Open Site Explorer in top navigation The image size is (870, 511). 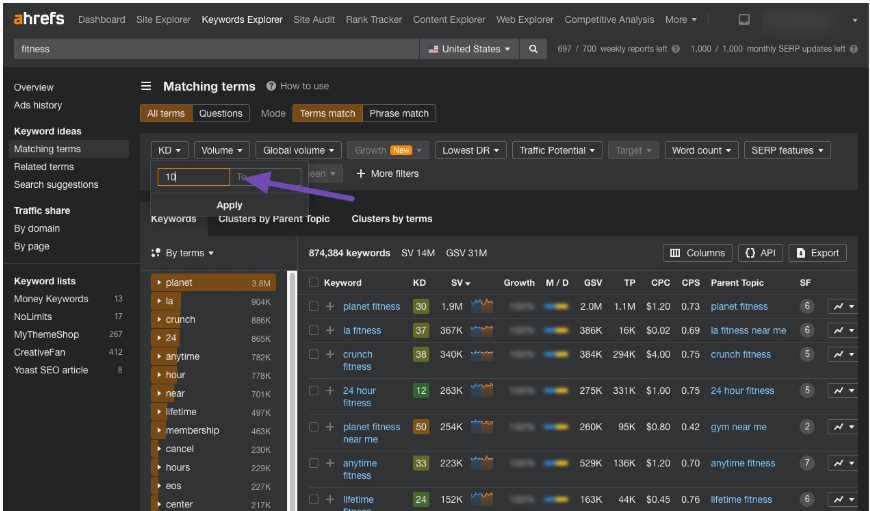pos(163,19)
